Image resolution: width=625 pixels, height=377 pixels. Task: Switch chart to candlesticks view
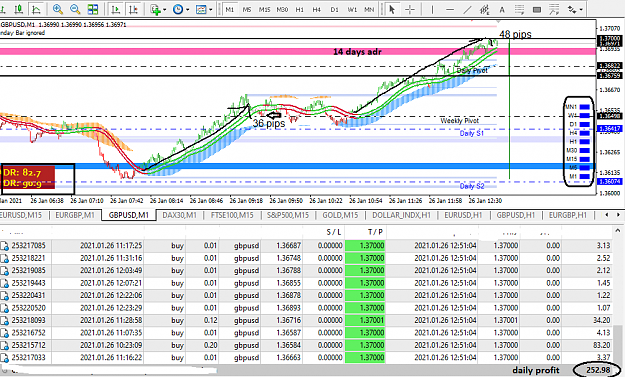(x=19, y=9)
